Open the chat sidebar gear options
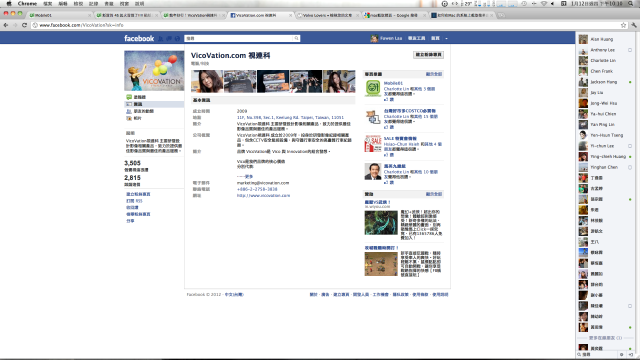This screenshot has width=640, height=360. 622,355
